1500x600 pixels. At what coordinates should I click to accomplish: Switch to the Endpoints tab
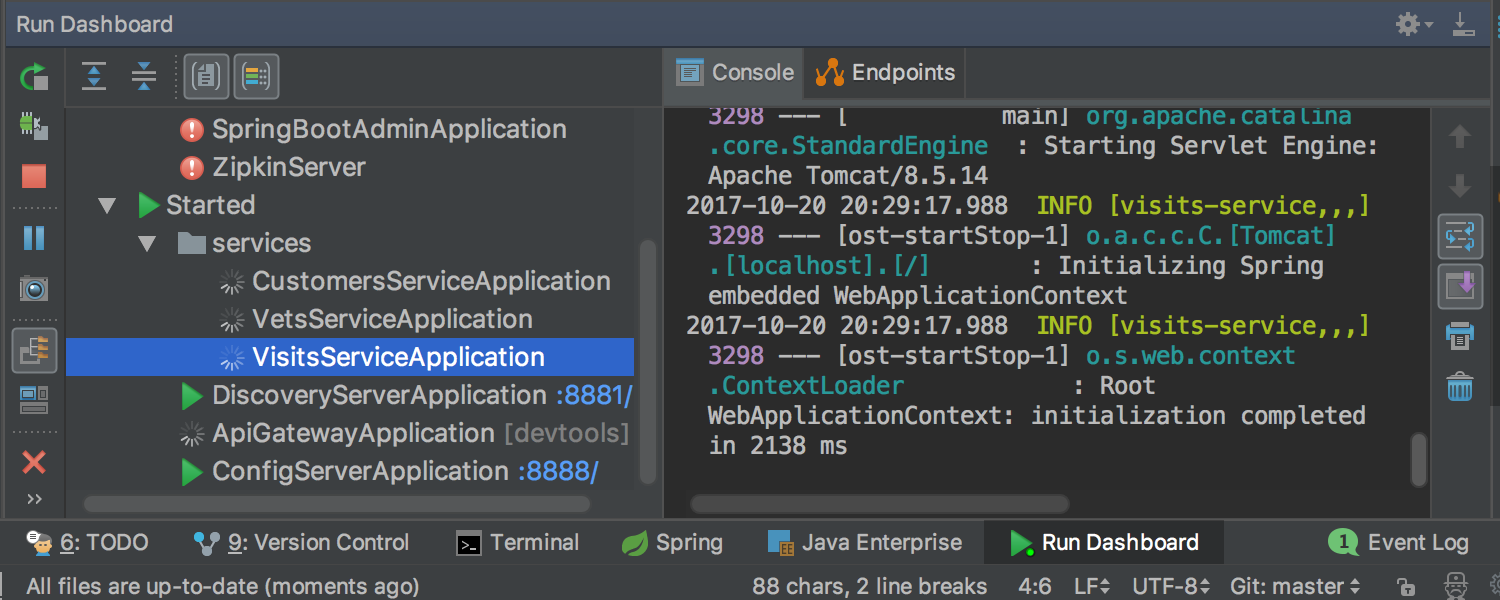(x=886, y=73)
